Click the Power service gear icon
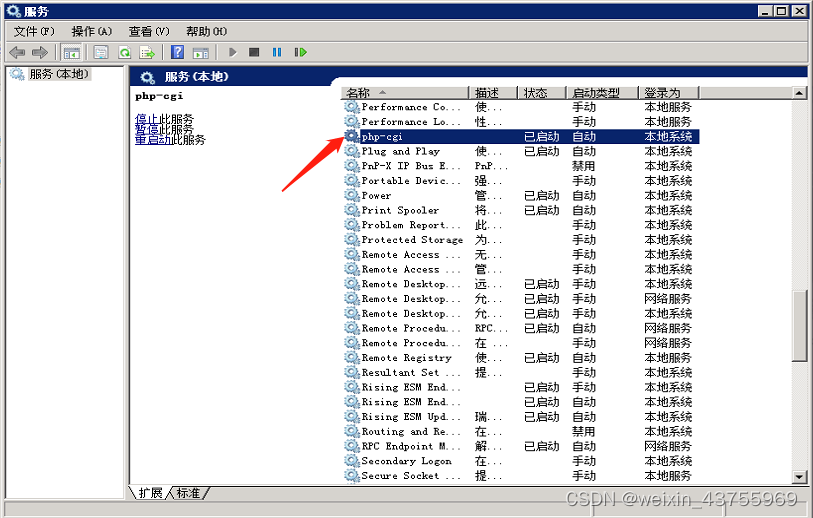Viewport: 813px width, 518px height. pyautogui.click(x=352, y=195)
